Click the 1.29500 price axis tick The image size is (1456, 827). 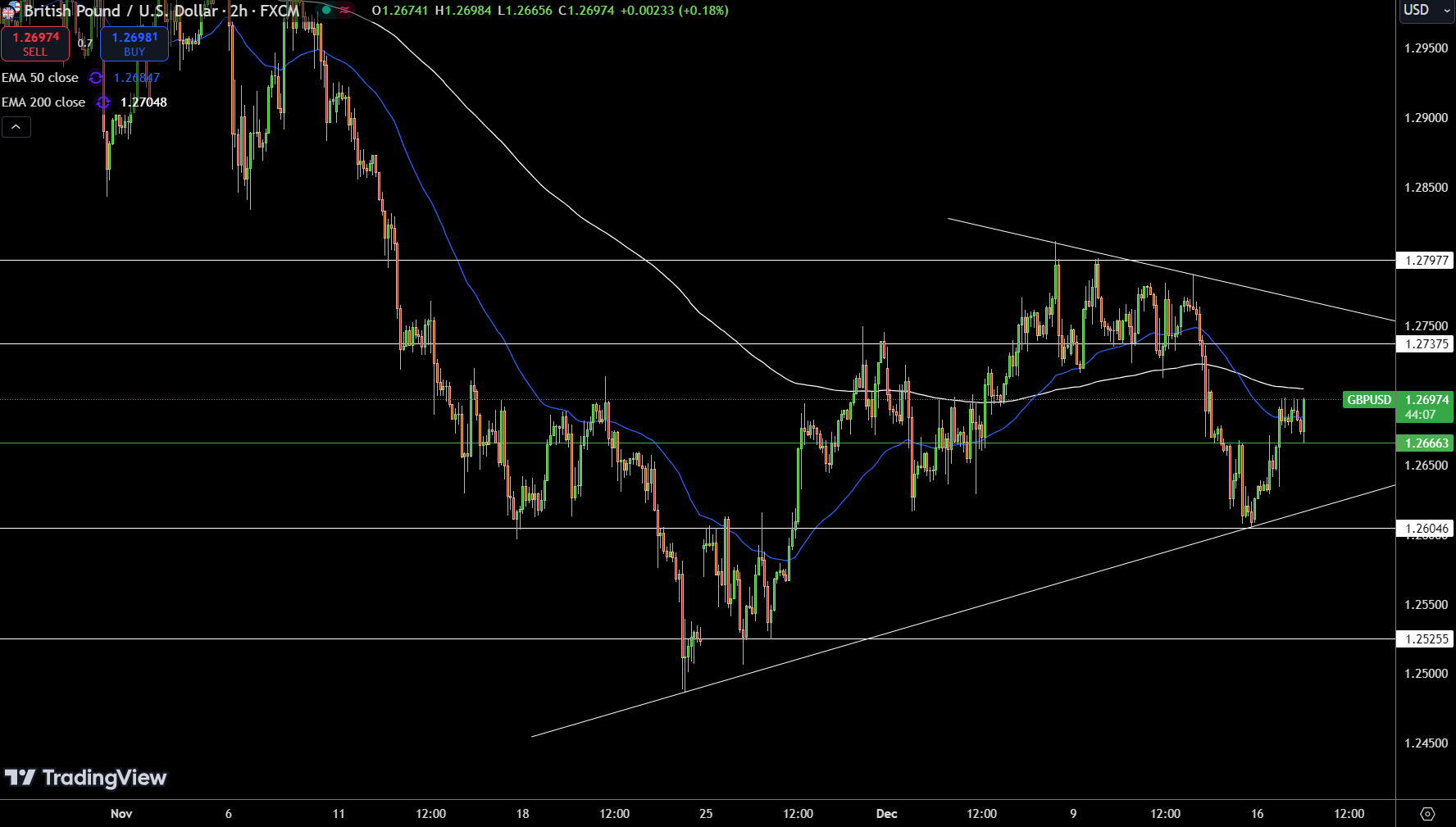pyautogui.click(x=1426, y=48)
